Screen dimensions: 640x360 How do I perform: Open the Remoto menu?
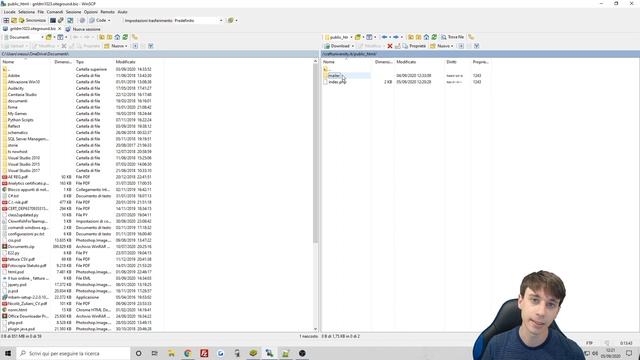click(108, 12)
